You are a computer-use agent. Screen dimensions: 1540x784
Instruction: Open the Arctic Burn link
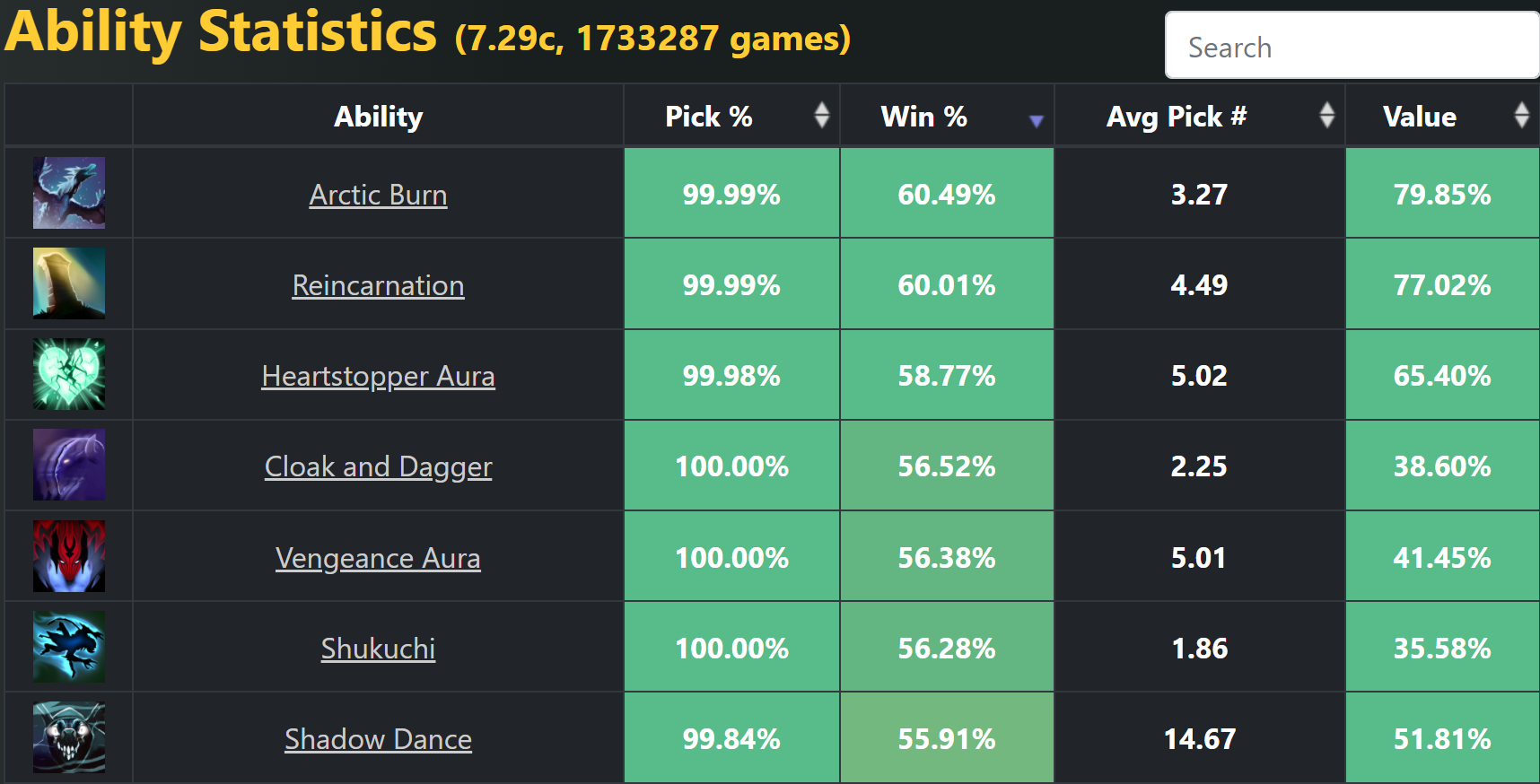[378, 195]
